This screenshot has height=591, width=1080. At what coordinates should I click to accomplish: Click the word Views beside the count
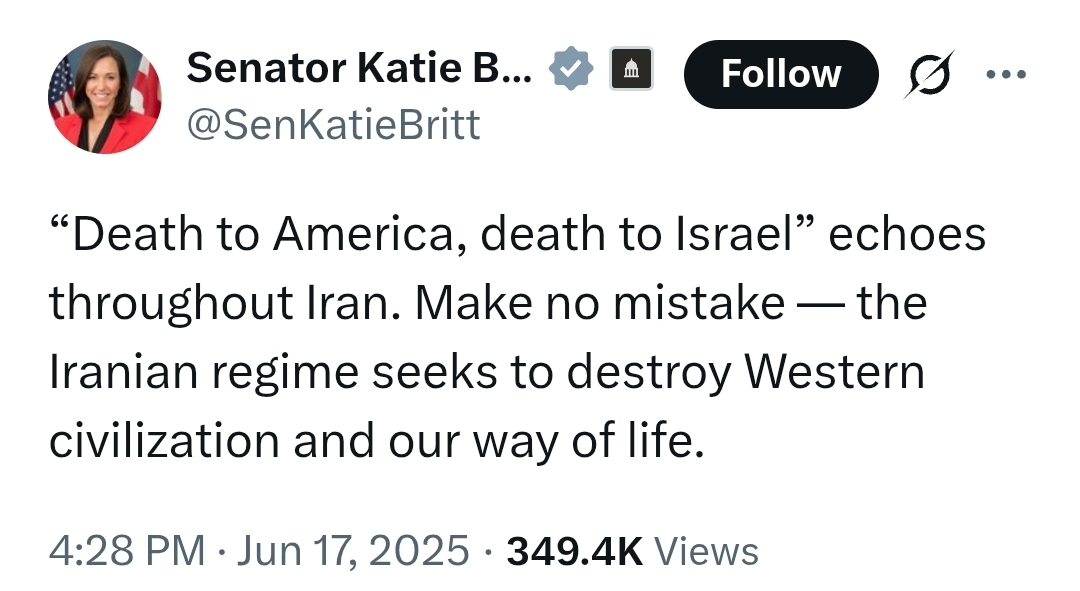tap(706, 551)
